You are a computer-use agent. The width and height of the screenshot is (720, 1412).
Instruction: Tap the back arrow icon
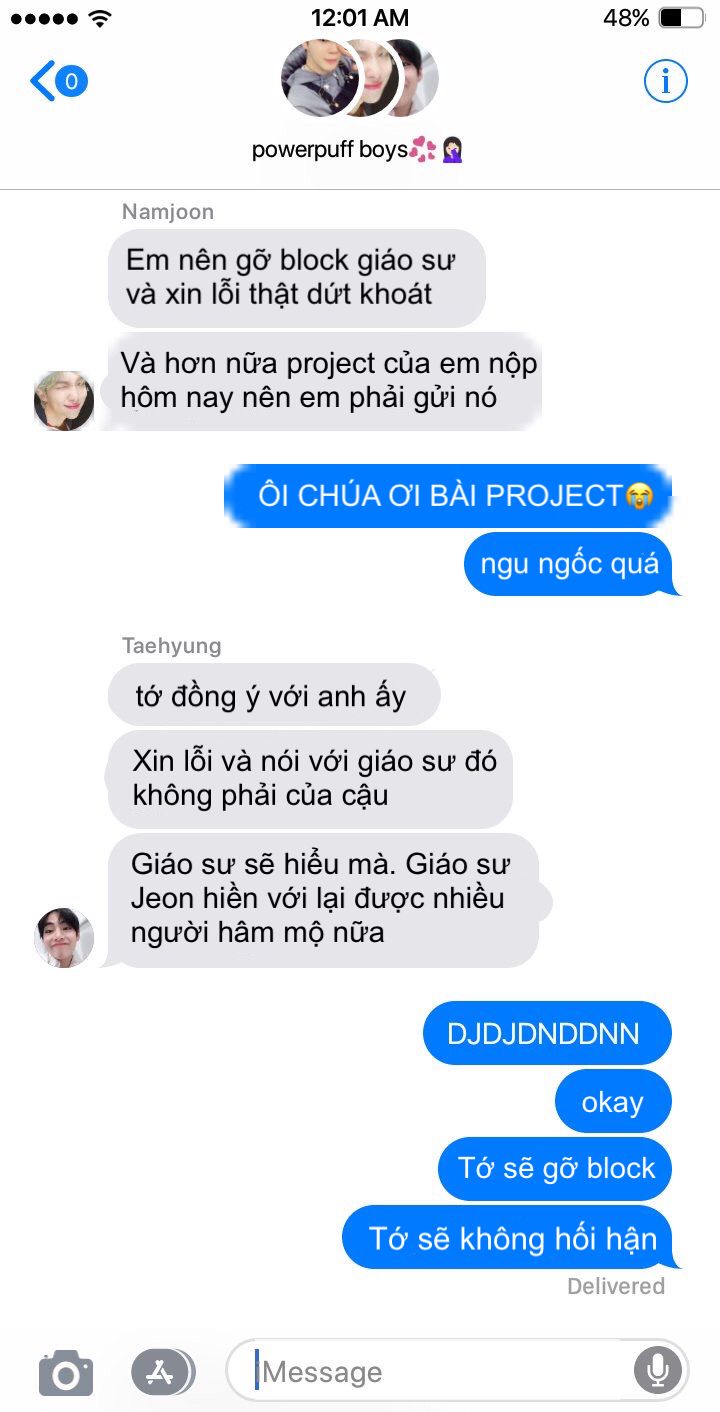coord(44,81)
